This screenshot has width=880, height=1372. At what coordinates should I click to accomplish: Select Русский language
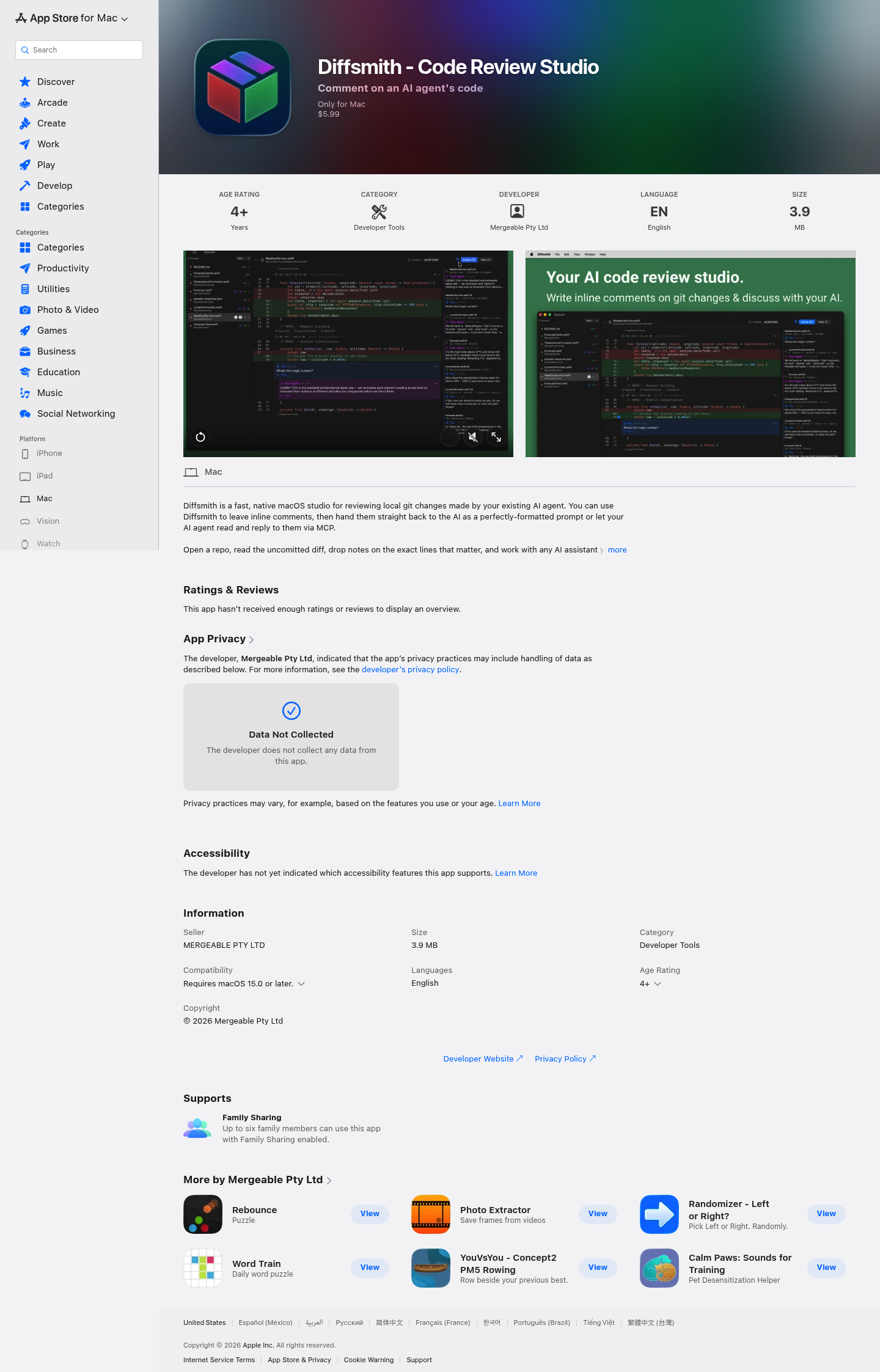(x=350, y=1322)
